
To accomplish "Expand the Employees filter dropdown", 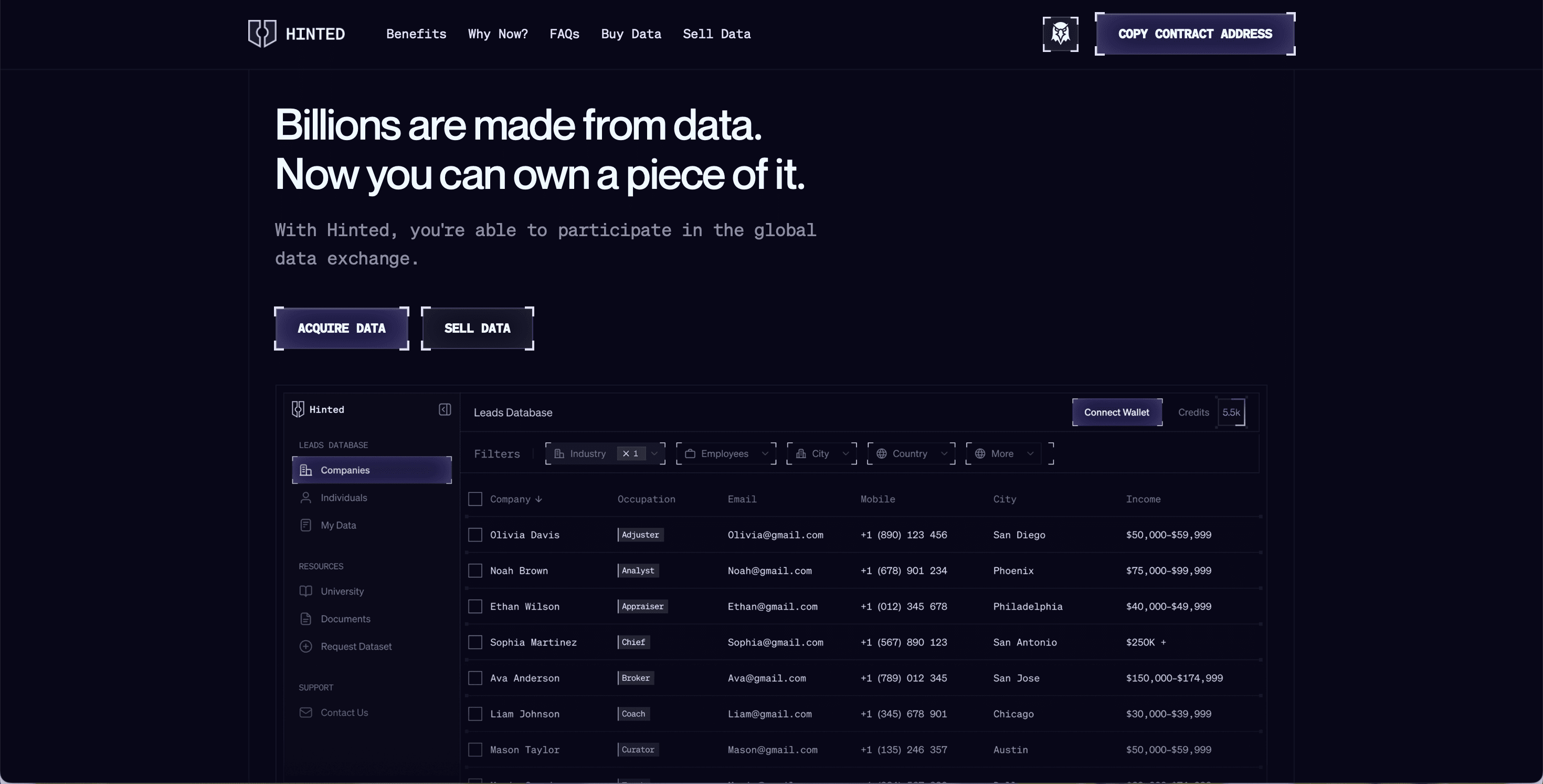I will pyautogui.click(x=726, y=453).
